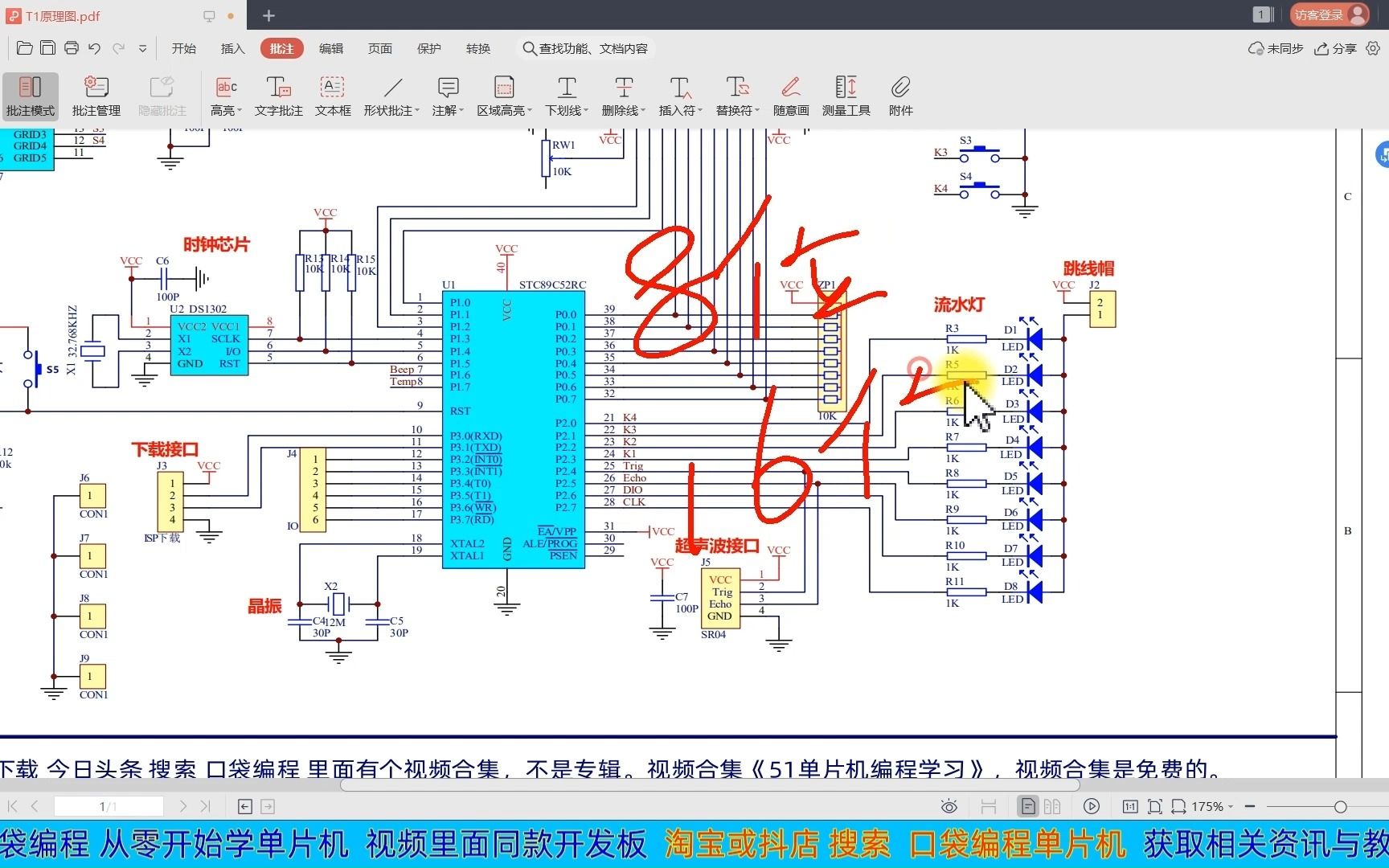Click the 附件 attachment tool
The height and width of the screenshot is (868, 1389).
point(901,96)
